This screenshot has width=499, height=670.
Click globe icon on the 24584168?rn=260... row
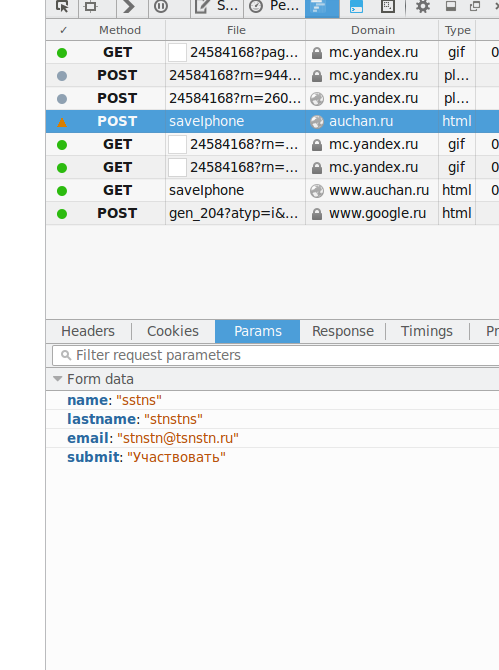click(317, 99)
